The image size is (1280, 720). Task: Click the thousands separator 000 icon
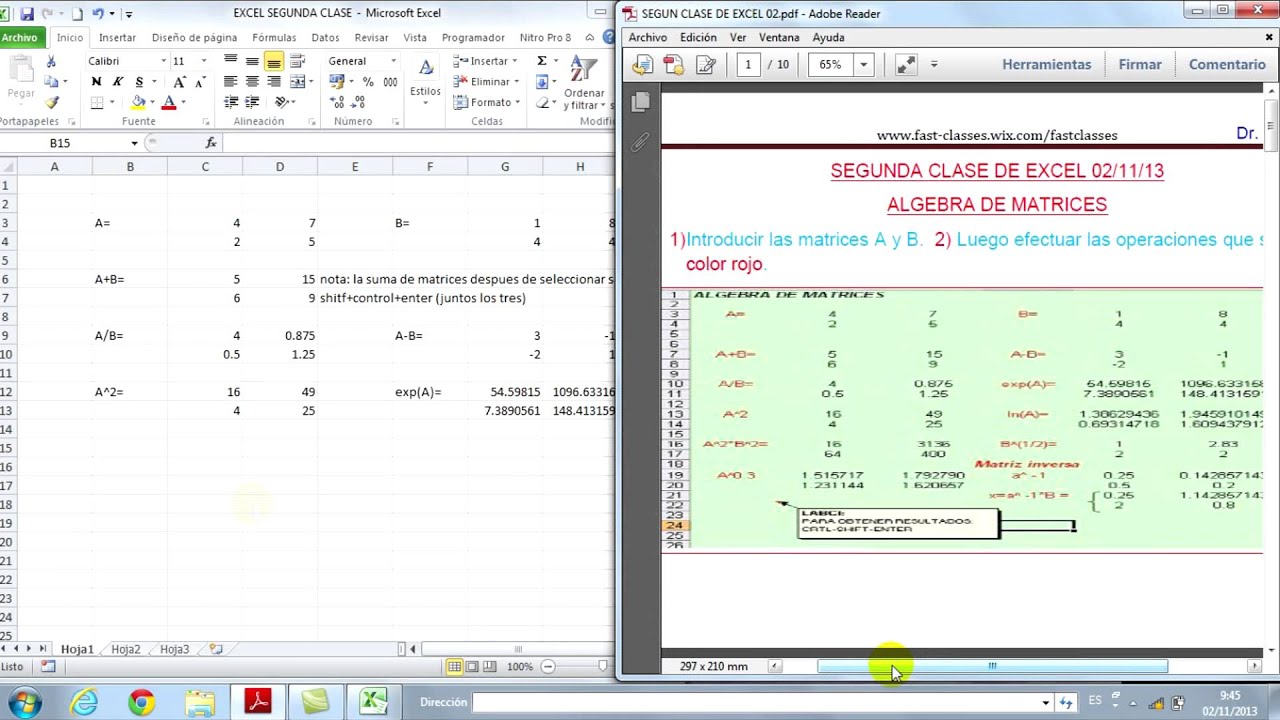(x=388, y=82)
